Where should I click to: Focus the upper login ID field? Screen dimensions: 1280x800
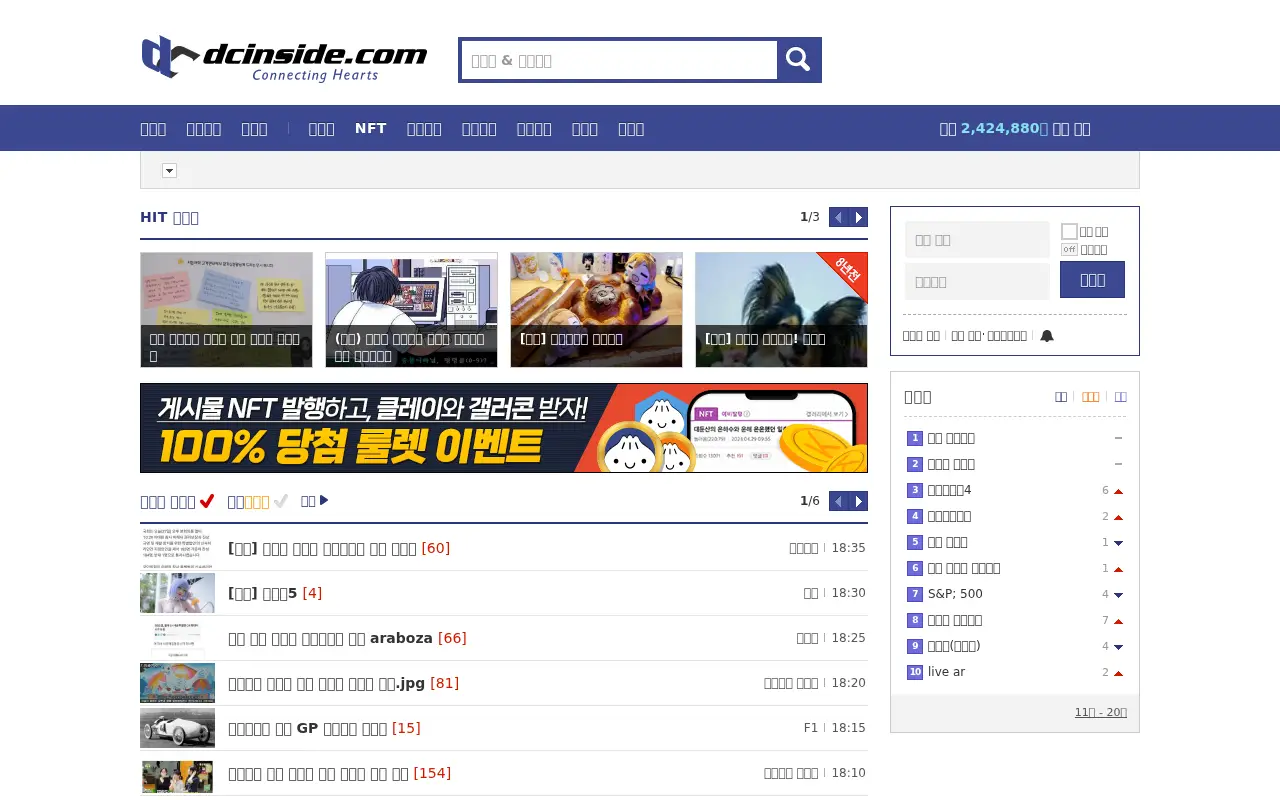(977, 240)
